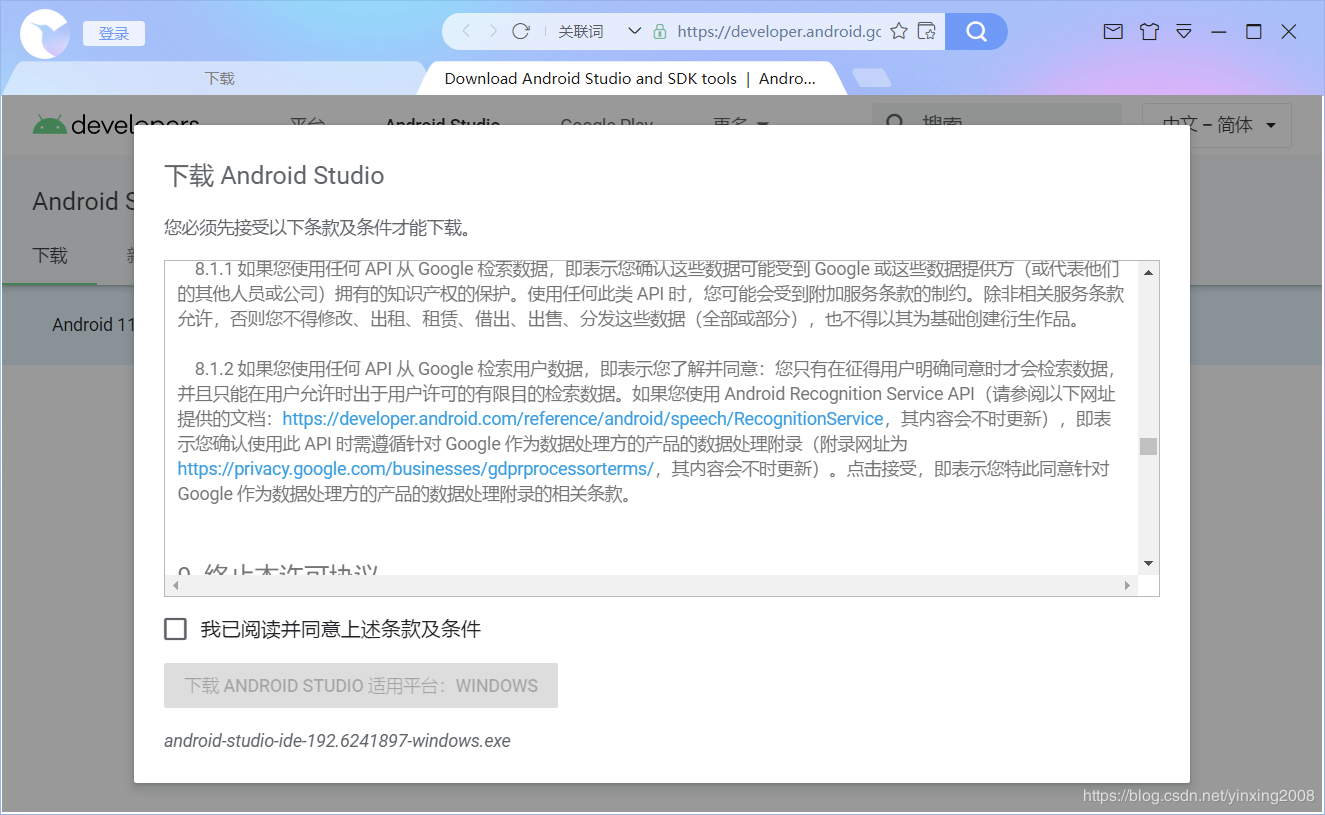
Task: Click the browser bird logo icon
Action: (44, 33)
